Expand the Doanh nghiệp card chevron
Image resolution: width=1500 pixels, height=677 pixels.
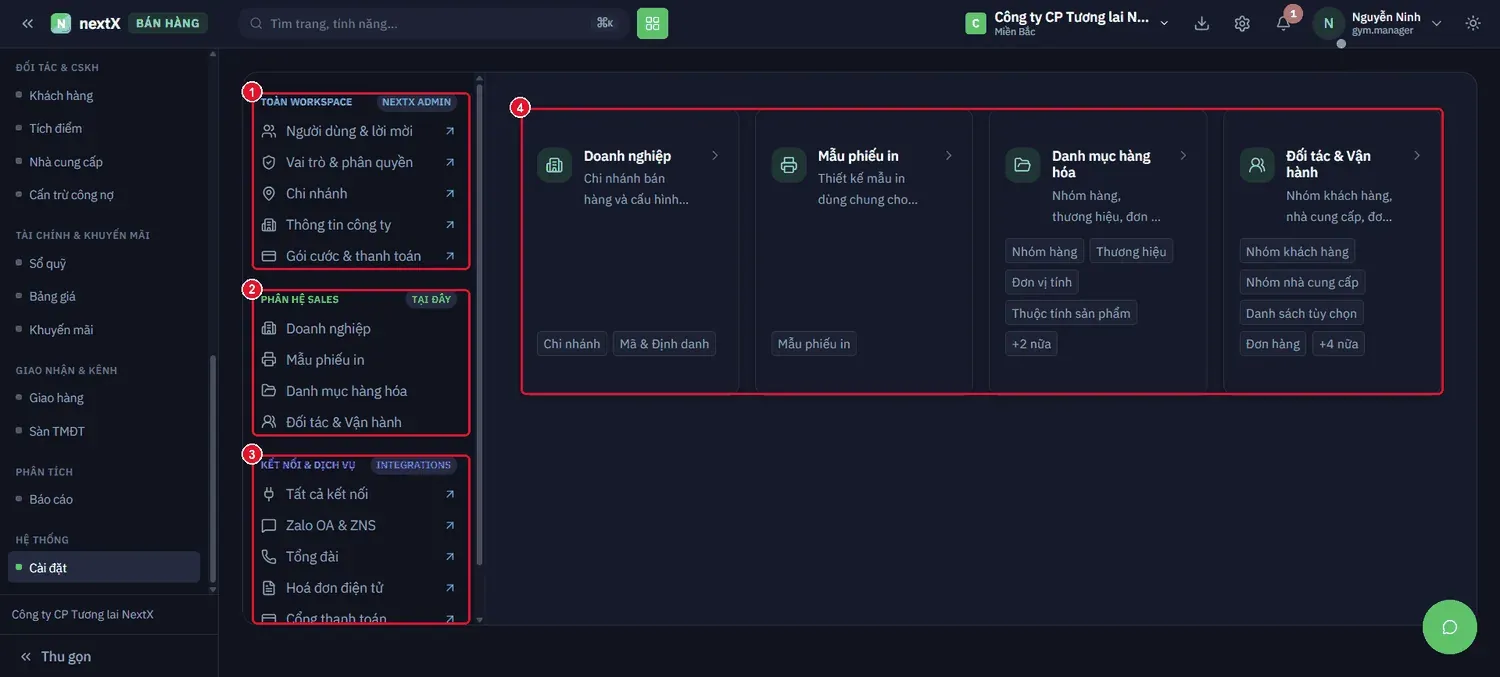tap(715, 156)
